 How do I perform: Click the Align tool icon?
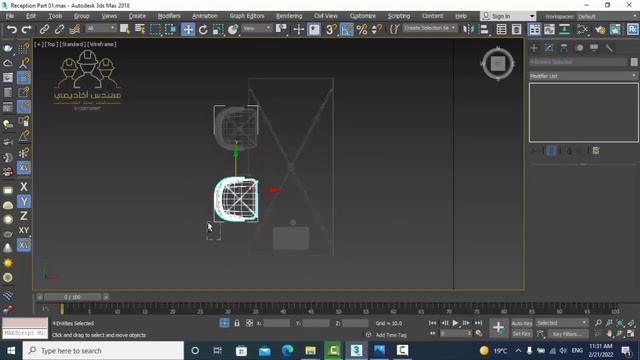(x=484, y=29)
